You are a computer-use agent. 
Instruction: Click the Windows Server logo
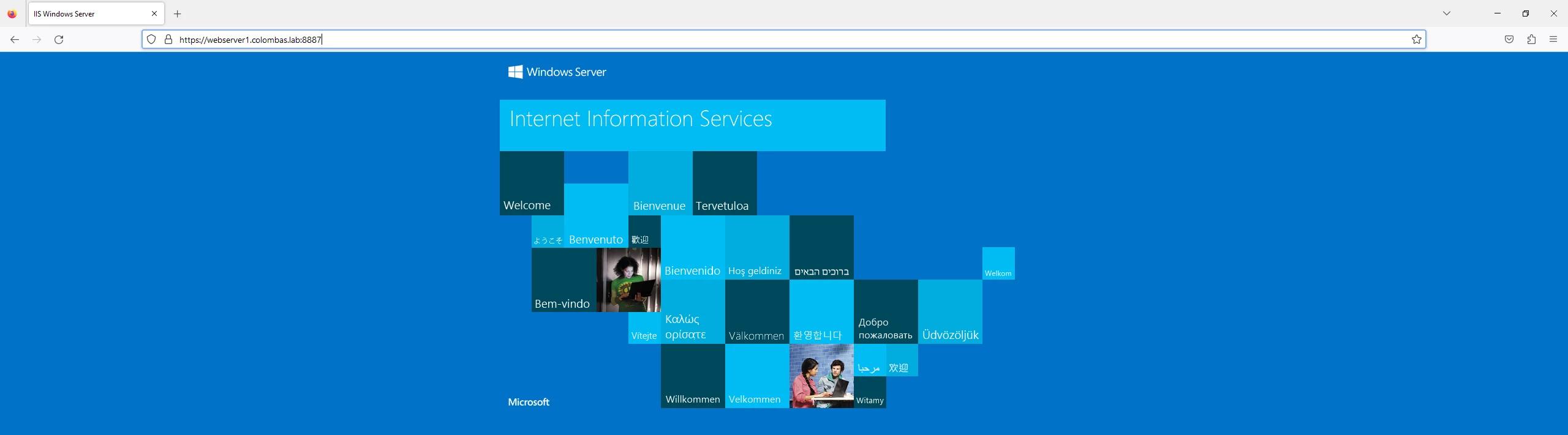pos(557,72)
